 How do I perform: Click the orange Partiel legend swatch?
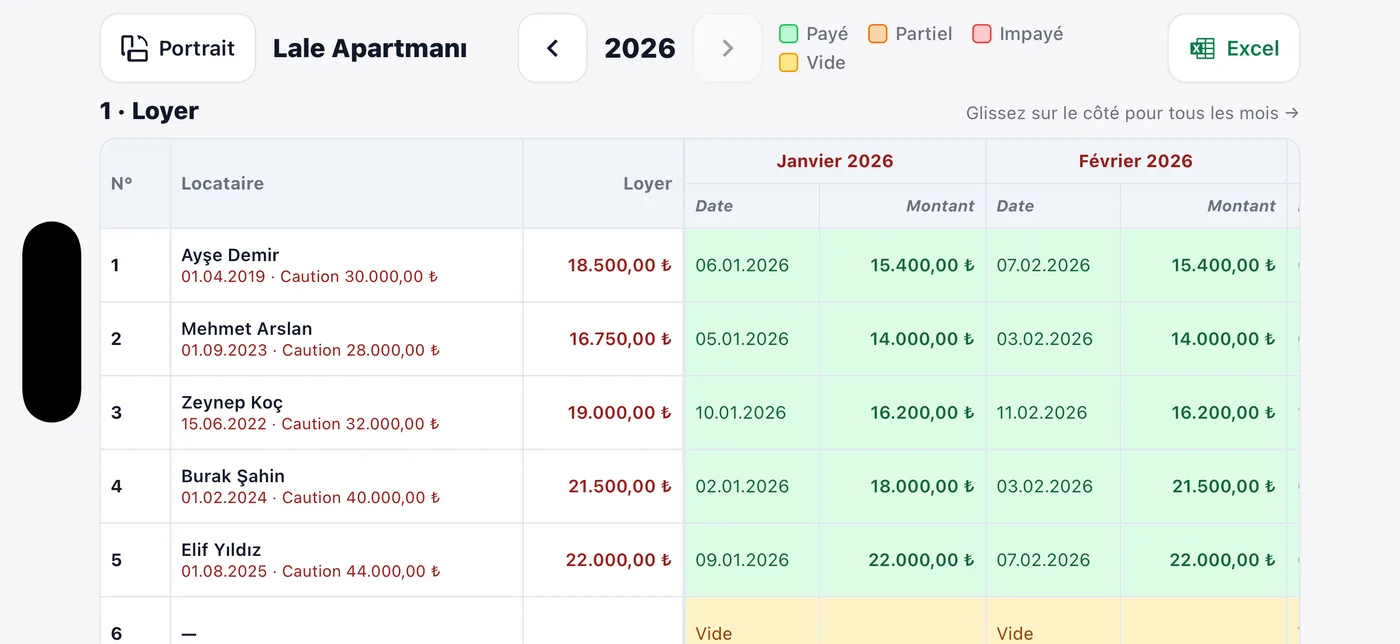pos(878,34)
